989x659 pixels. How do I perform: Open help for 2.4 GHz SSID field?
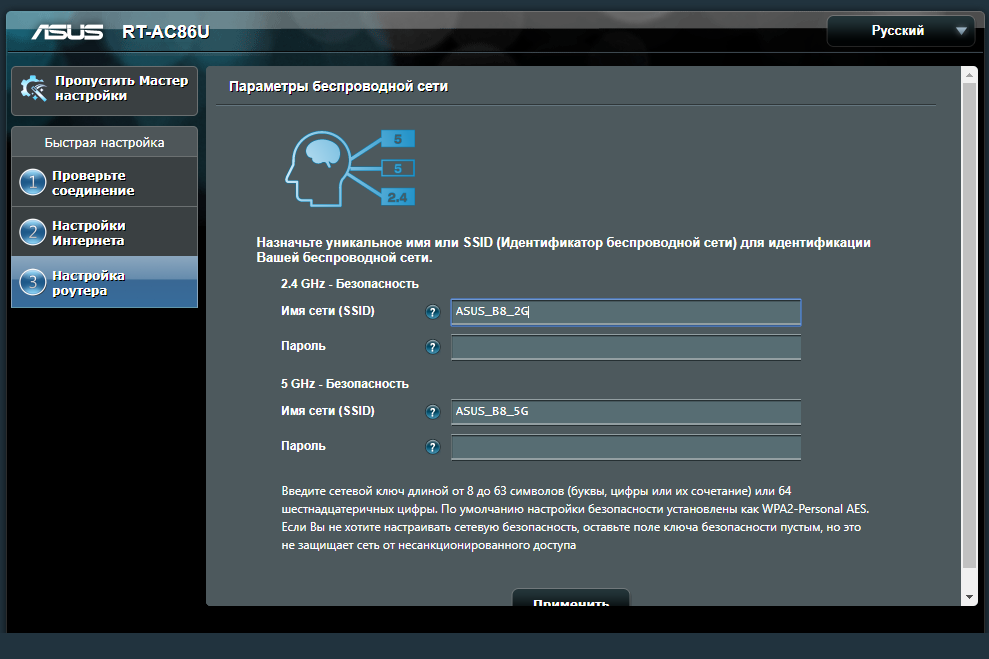coord(432,312)
